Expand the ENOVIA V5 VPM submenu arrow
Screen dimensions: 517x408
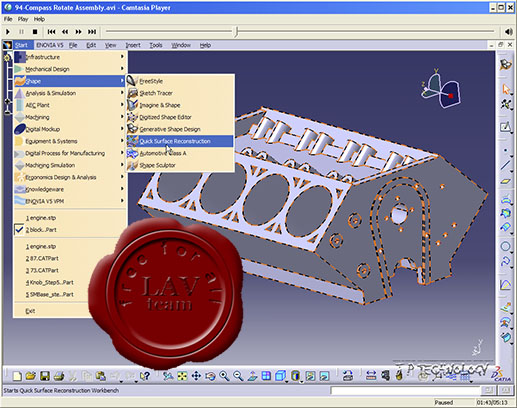click(x=122, y=201)
